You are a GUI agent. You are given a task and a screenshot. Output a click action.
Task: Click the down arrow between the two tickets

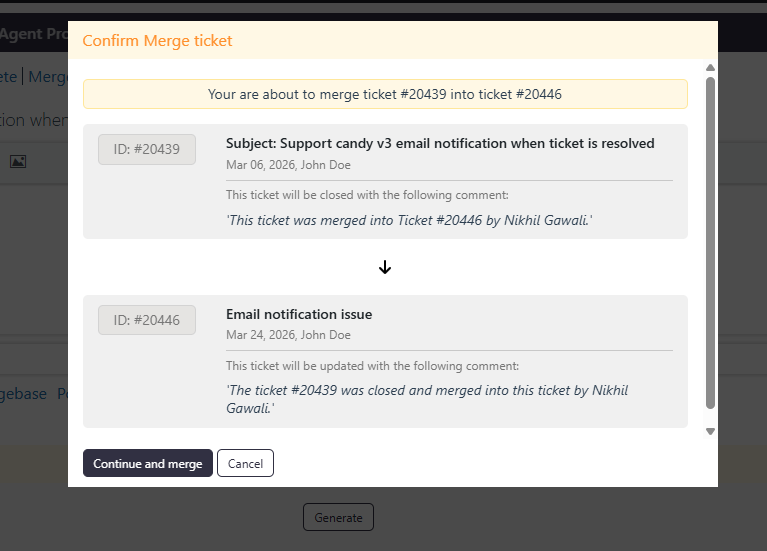(x=385, y=267)
